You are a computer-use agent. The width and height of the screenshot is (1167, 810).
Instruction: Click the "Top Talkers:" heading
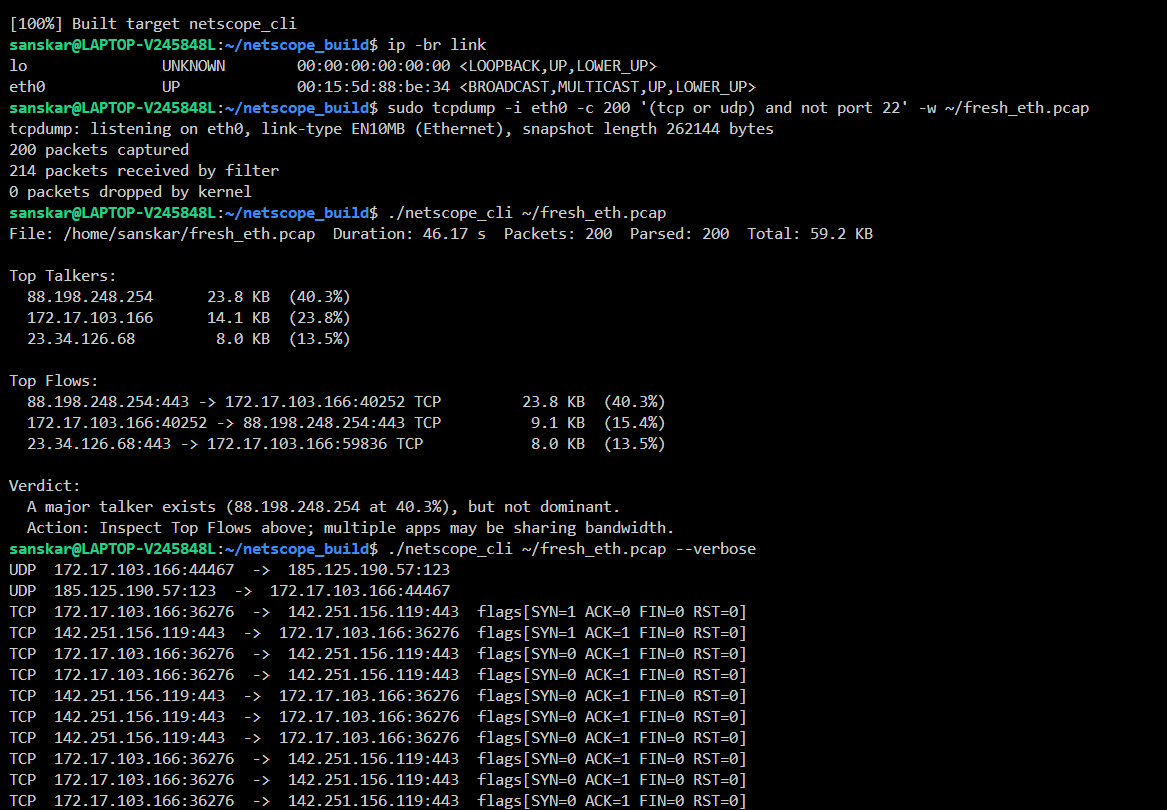pos(63,276)
